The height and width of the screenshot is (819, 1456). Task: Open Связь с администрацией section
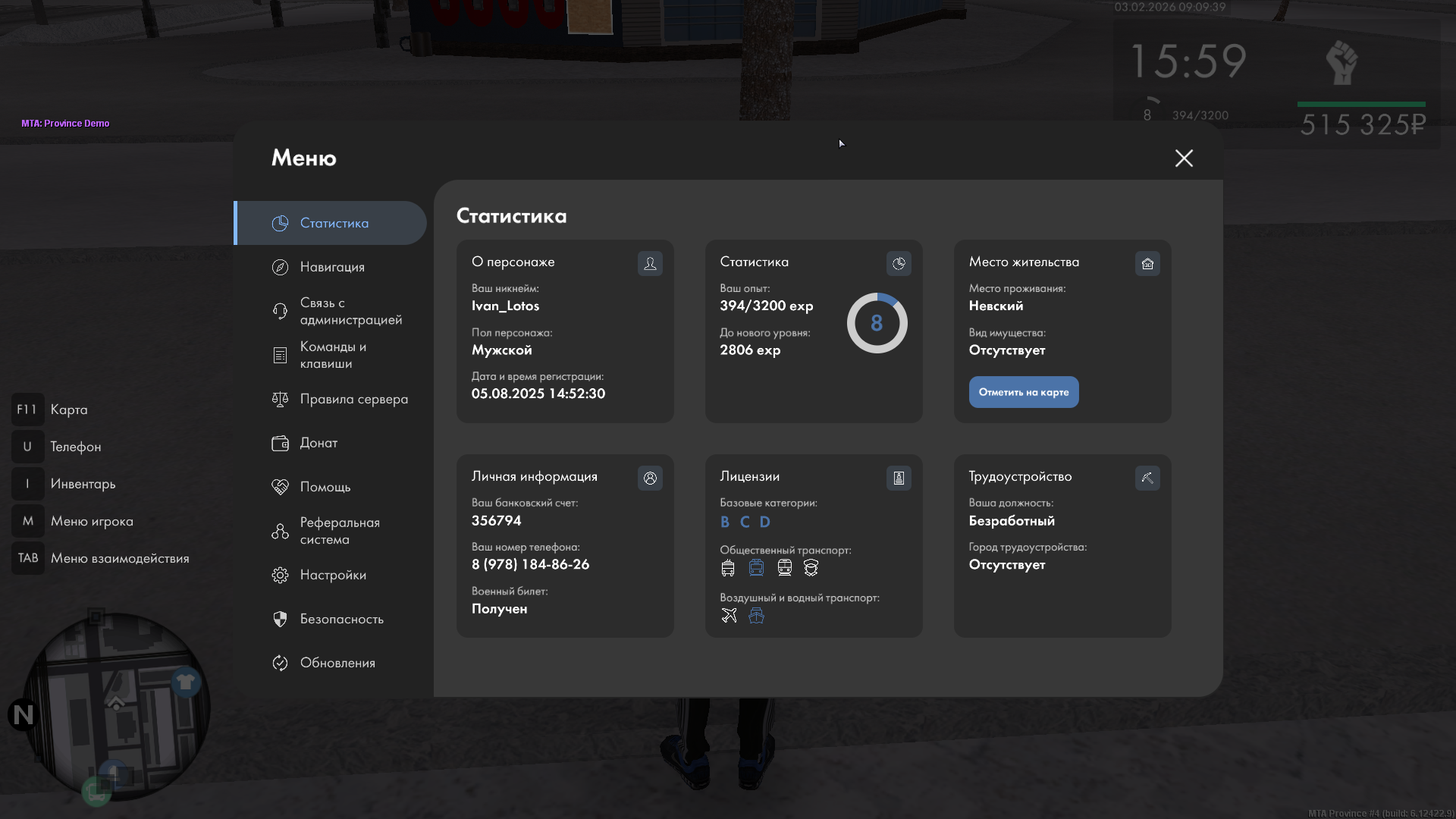coord(349,311)
